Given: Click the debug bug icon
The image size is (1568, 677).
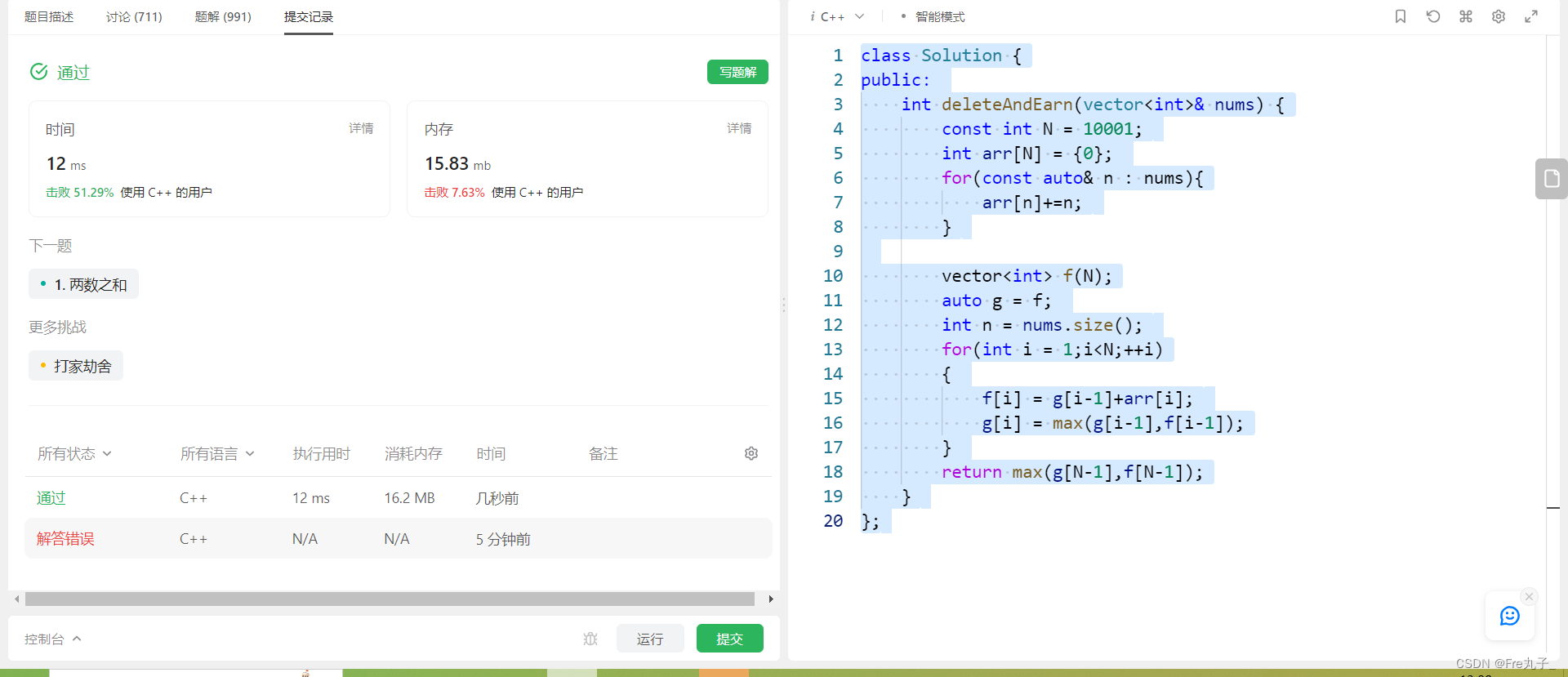Looking at the screenshot, I should point(590,639).
